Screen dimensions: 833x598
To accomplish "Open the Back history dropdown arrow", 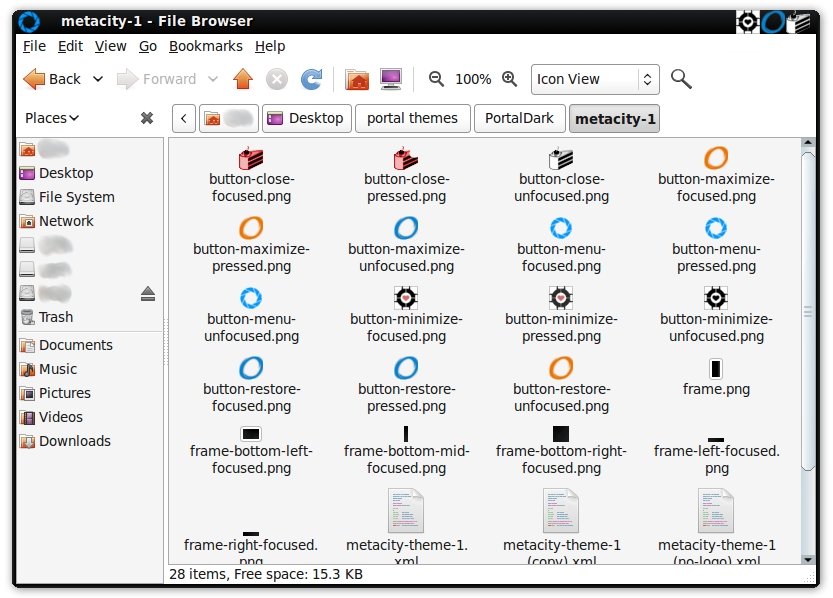I will coord(98,79).
